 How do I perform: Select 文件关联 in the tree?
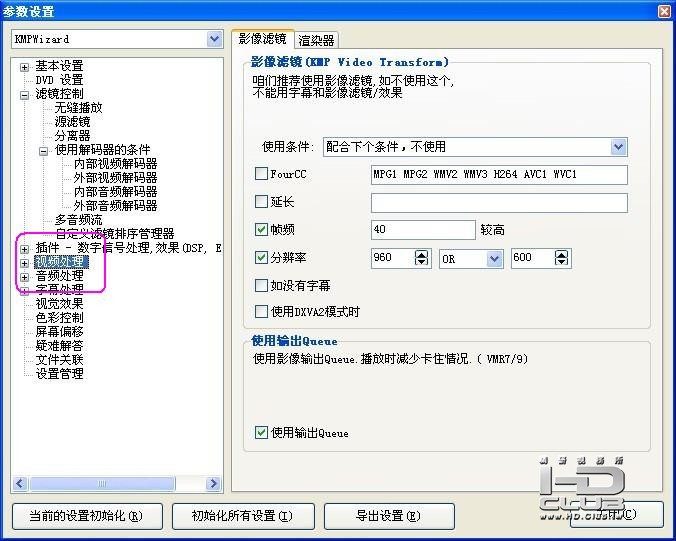pyautogui.click(x=59, y=360)
